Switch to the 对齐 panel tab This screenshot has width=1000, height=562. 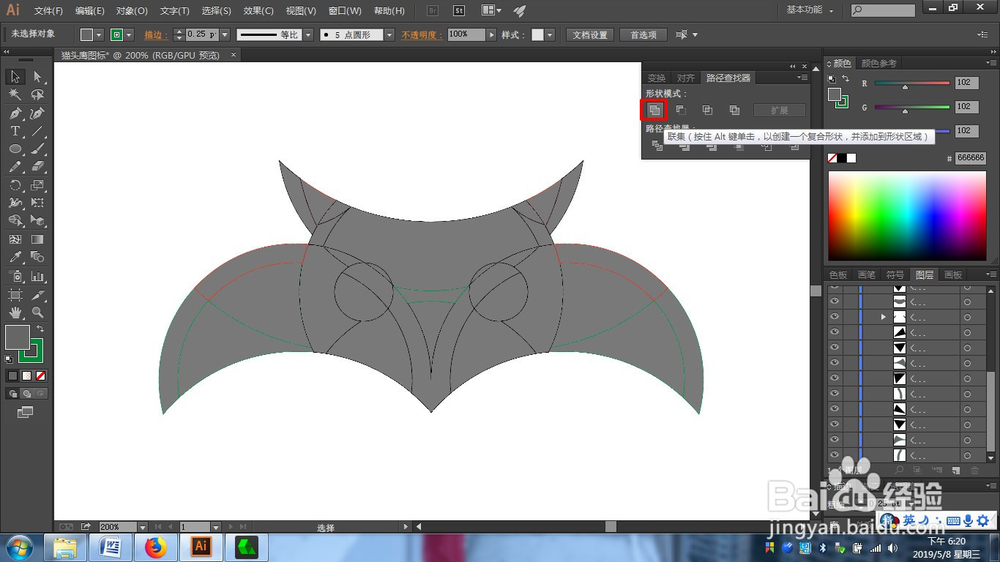(x=685, y=78)
